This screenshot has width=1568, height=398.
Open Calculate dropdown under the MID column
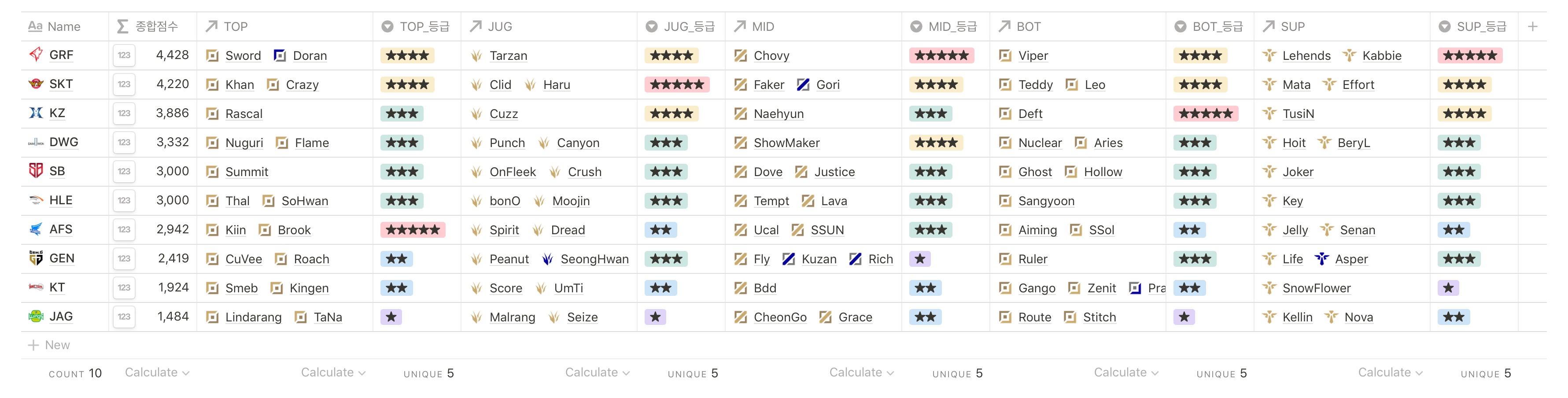[x=861, y=372]
